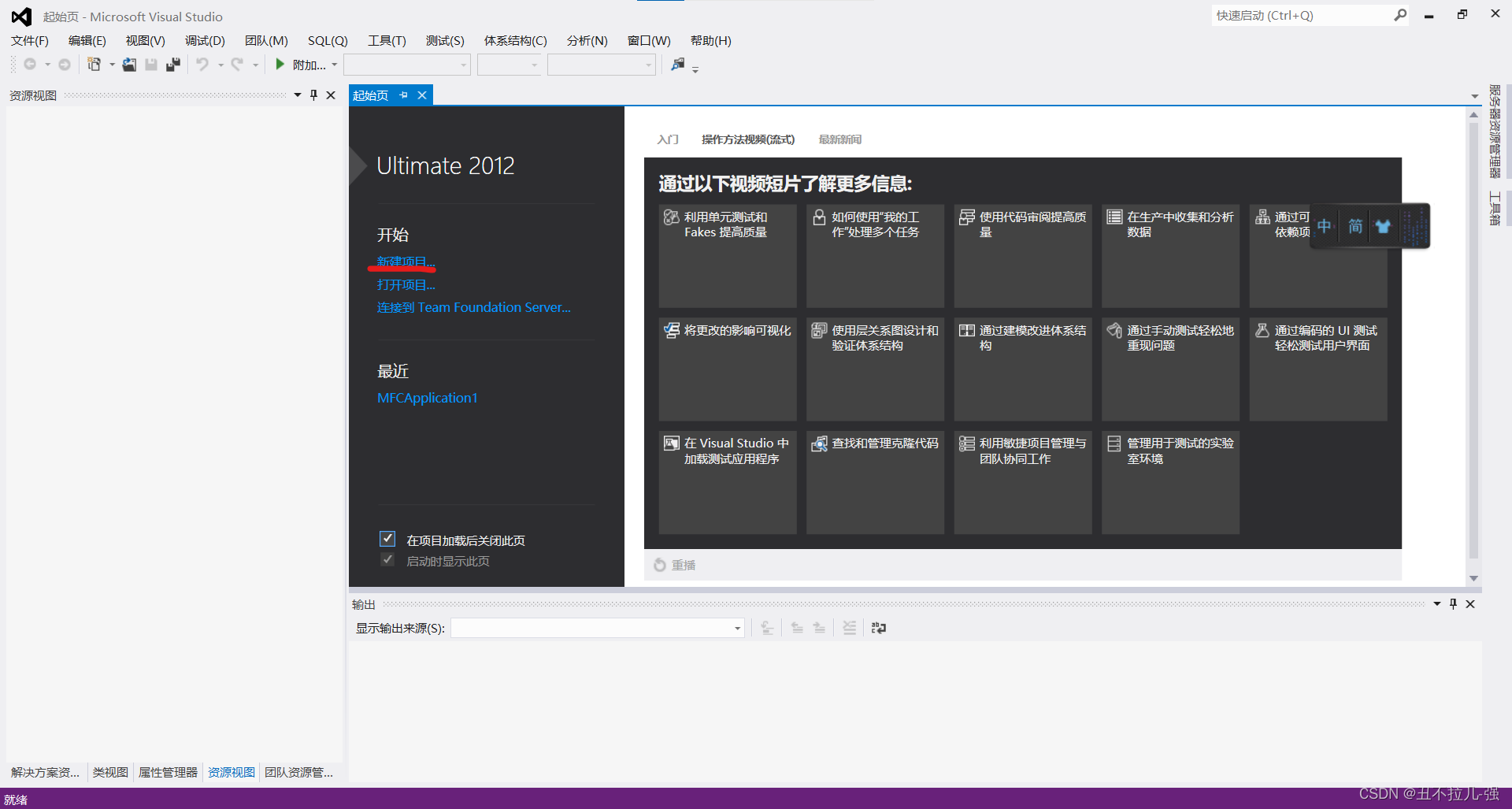Click the Quick Launch search input field
Image resolution: width=1512 pixels, height=809 pixels.
point(1303,15)
